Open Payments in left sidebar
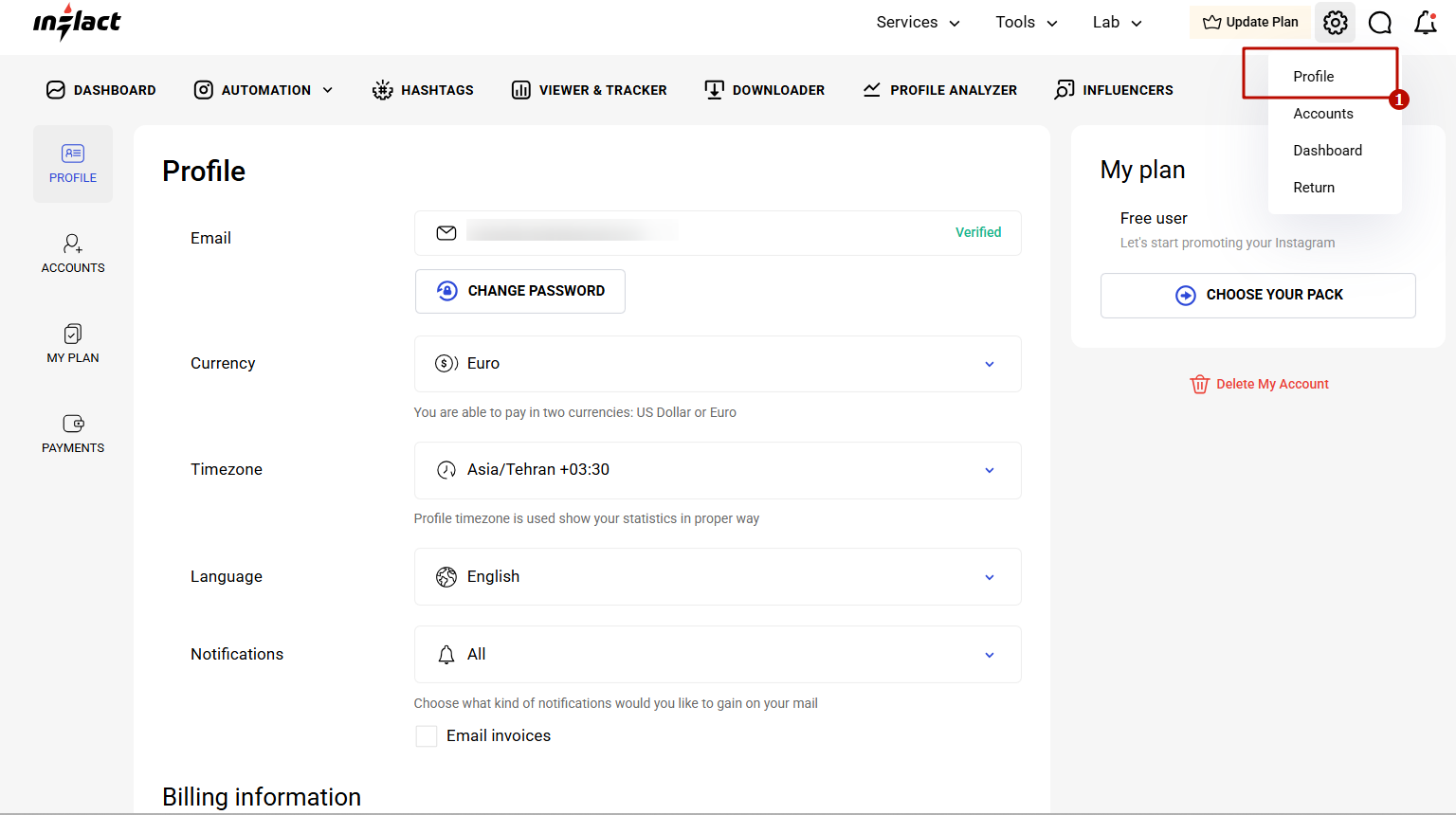 coord(73,434)
